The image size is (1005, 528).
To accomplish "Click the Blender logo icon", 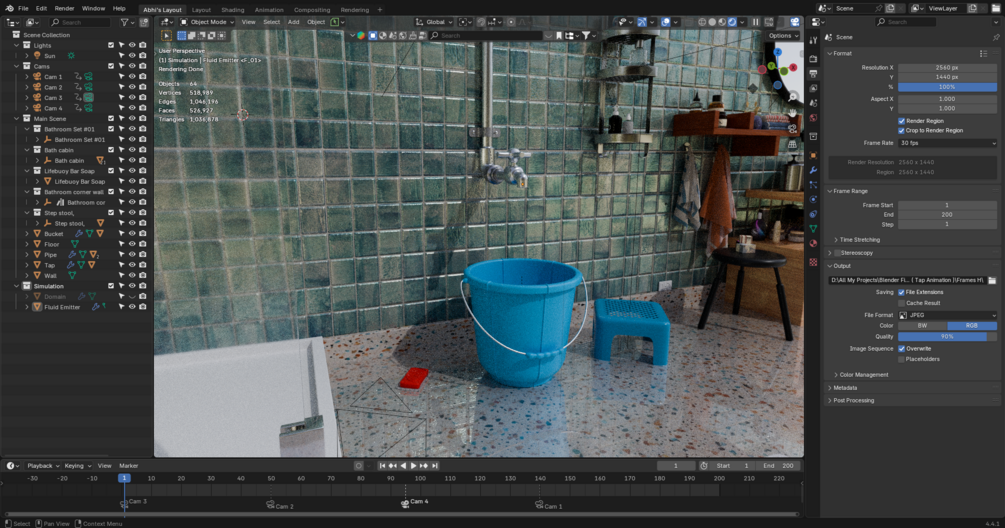I will [9, 8].
